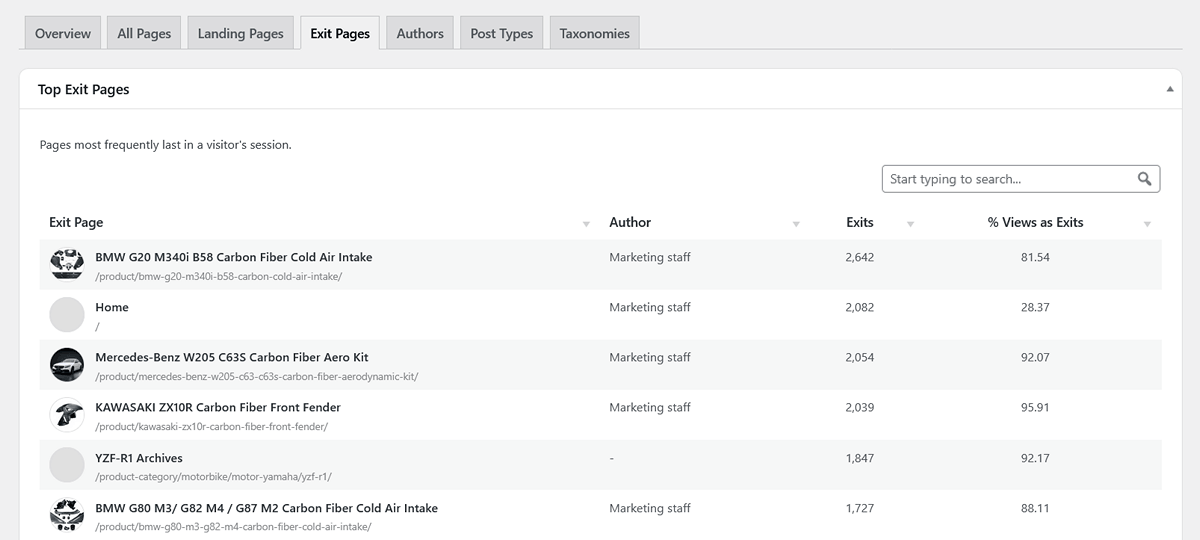The height and width of the screenshot is (540, 1200).
Task: Select Marketing staff in KAWASAKI row
Action: [650, 407]
